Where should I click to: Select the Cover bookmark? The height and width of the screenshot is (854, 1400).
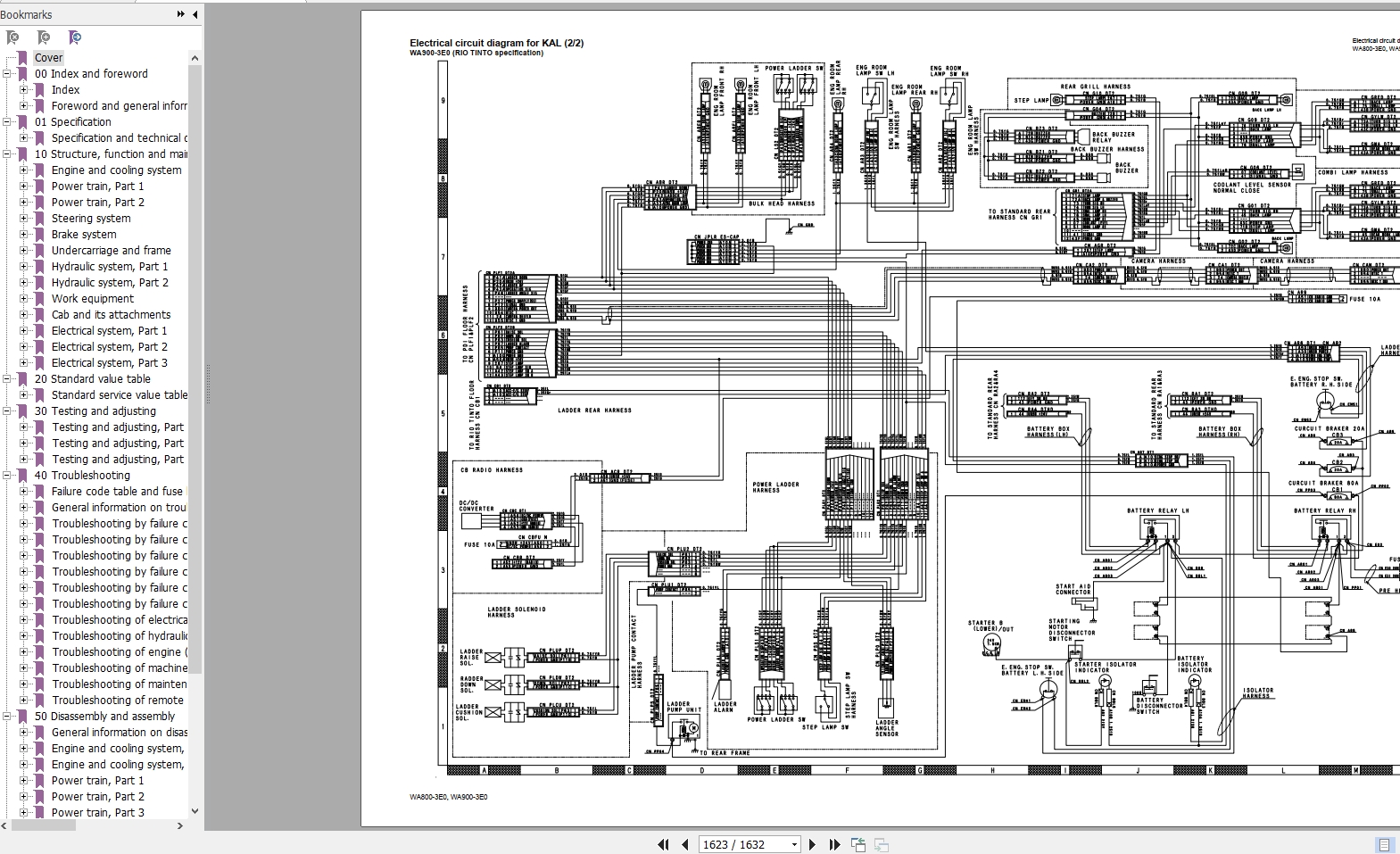coord(48,58)
